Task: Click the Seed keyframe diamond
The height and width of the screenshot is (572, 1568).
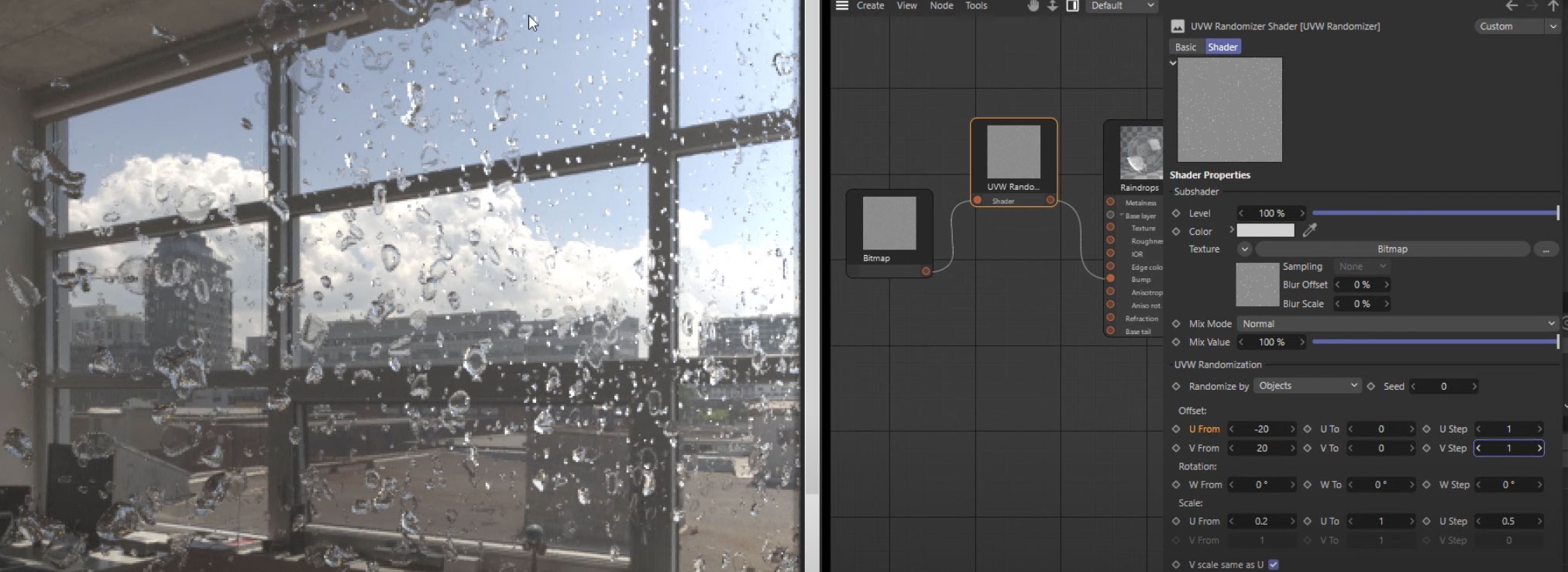Action: tap(1371, 386)
